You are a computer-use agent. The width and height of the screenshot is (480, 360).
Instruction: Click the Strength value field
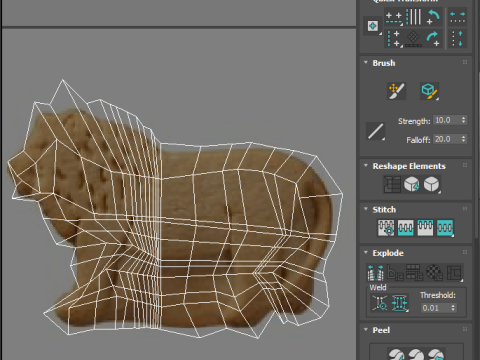pyautogui.click(x=446, y=120)
